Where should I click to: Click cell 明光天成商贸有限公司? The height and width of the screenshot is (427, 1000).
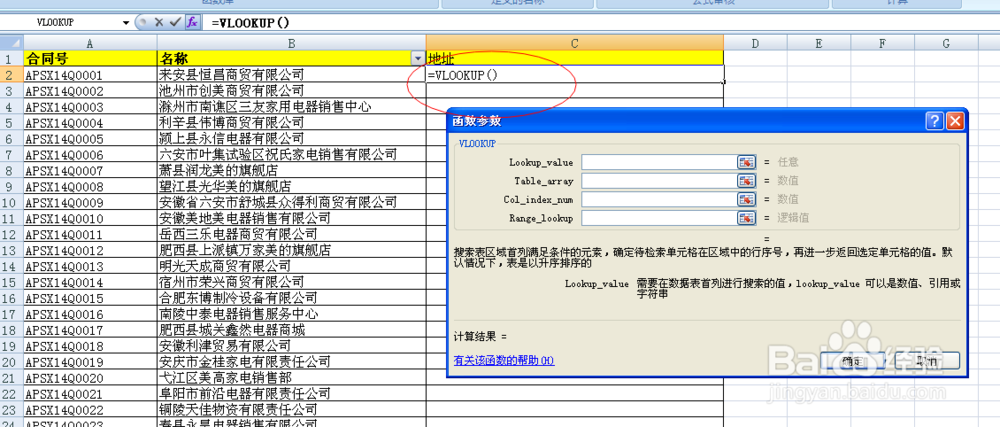click(x=291, y=266)
